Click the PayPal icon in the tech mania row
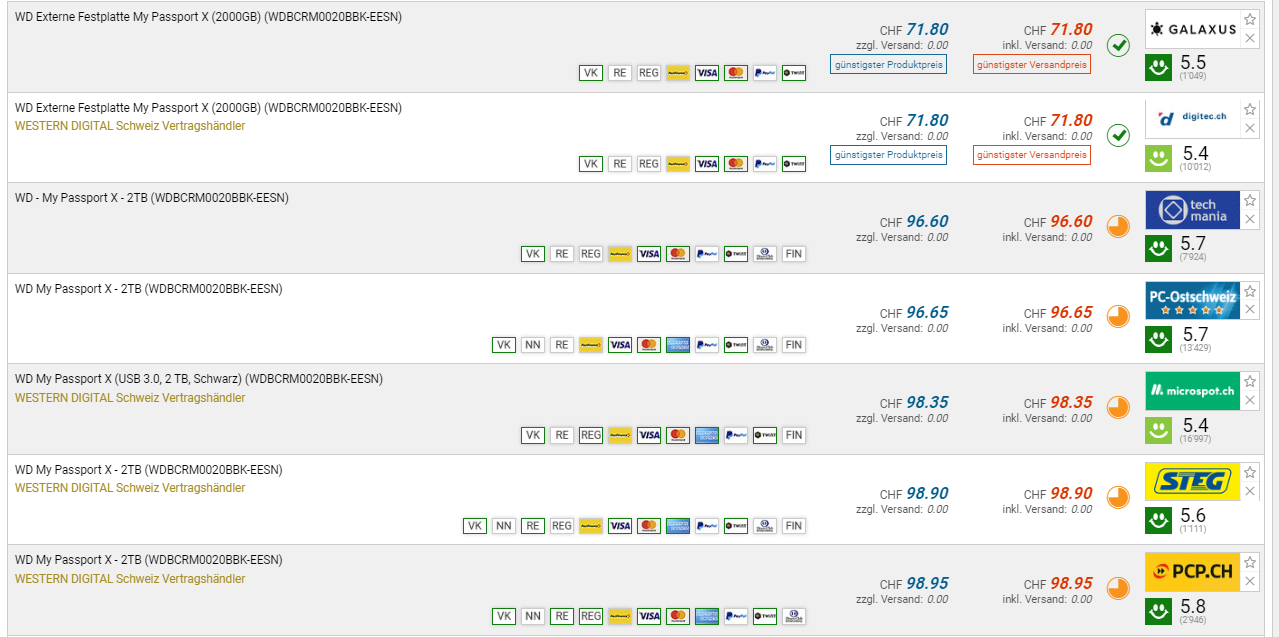This screenshot has height=637, width=1279. click(x=707, y=254)
